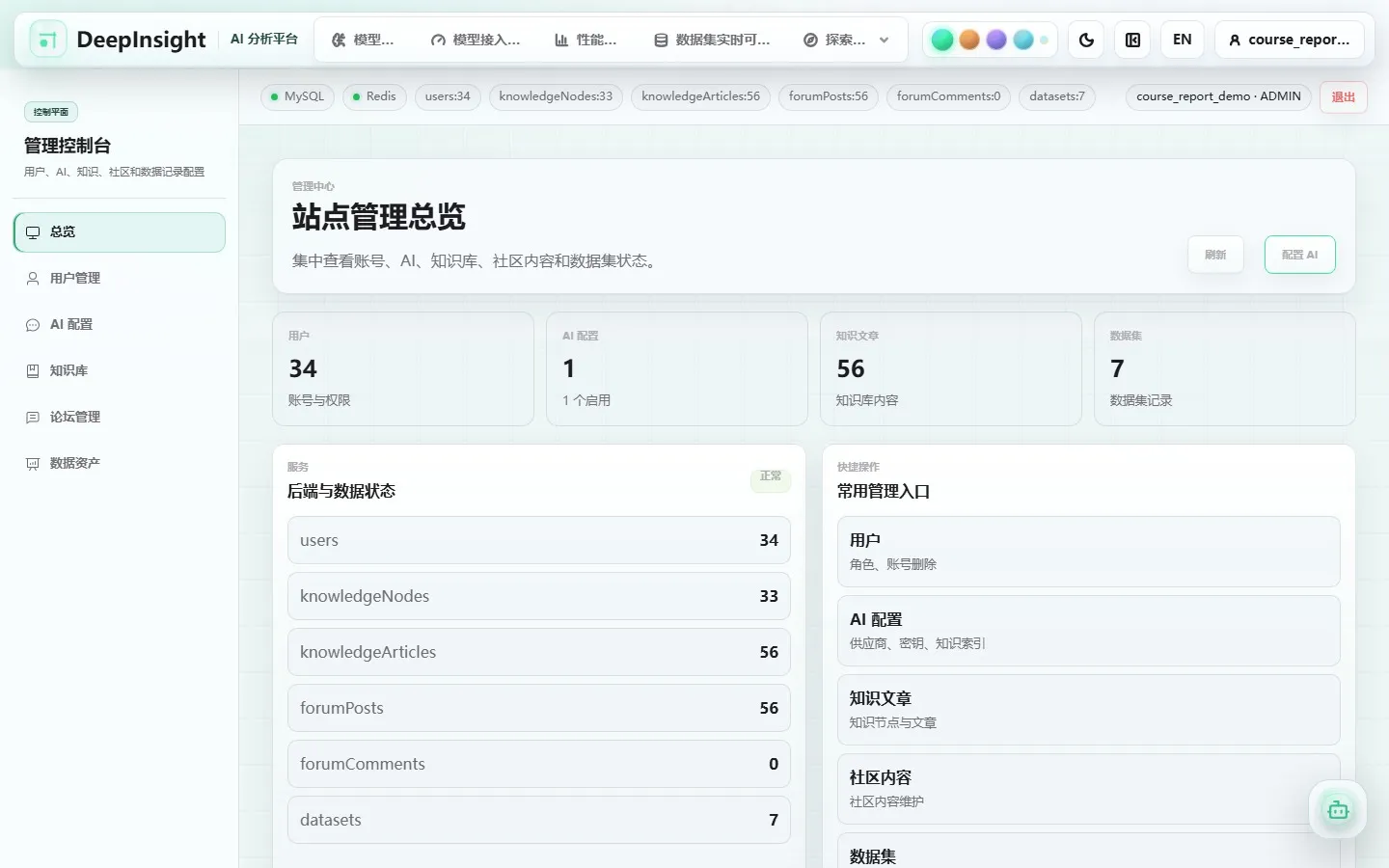Click the DeepInsight logo icon
This screenshot has height=868, width=1389.
coord(48,40)
